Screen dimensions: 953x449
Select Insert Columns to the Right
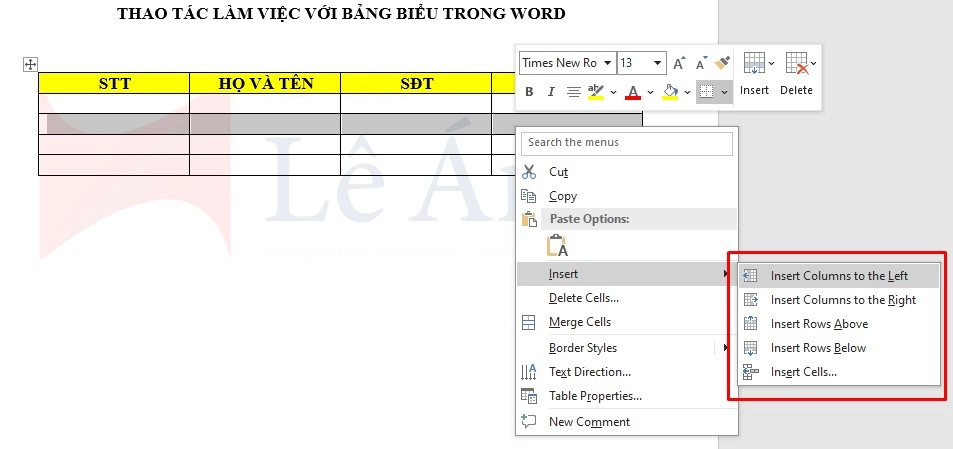point(843,300)
